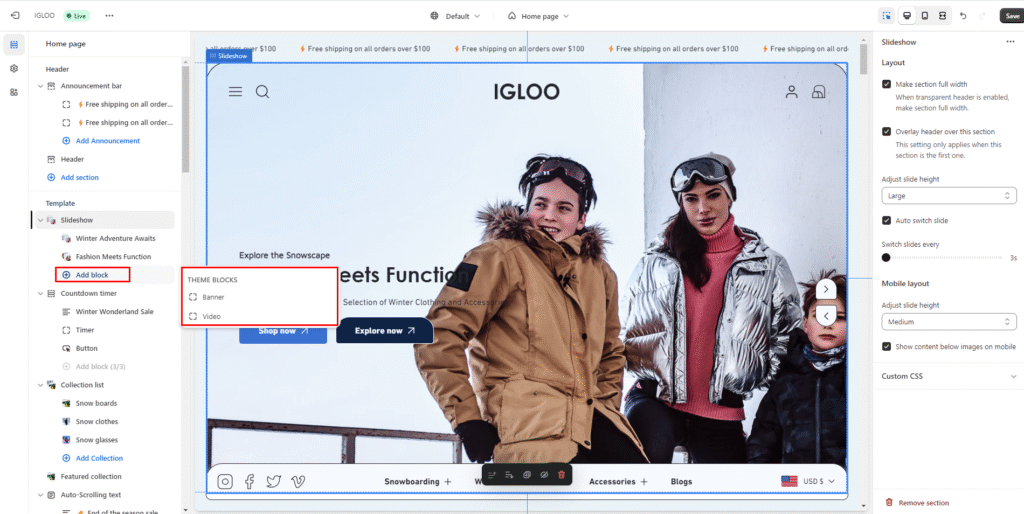Click the Save button

[1011, 16]
